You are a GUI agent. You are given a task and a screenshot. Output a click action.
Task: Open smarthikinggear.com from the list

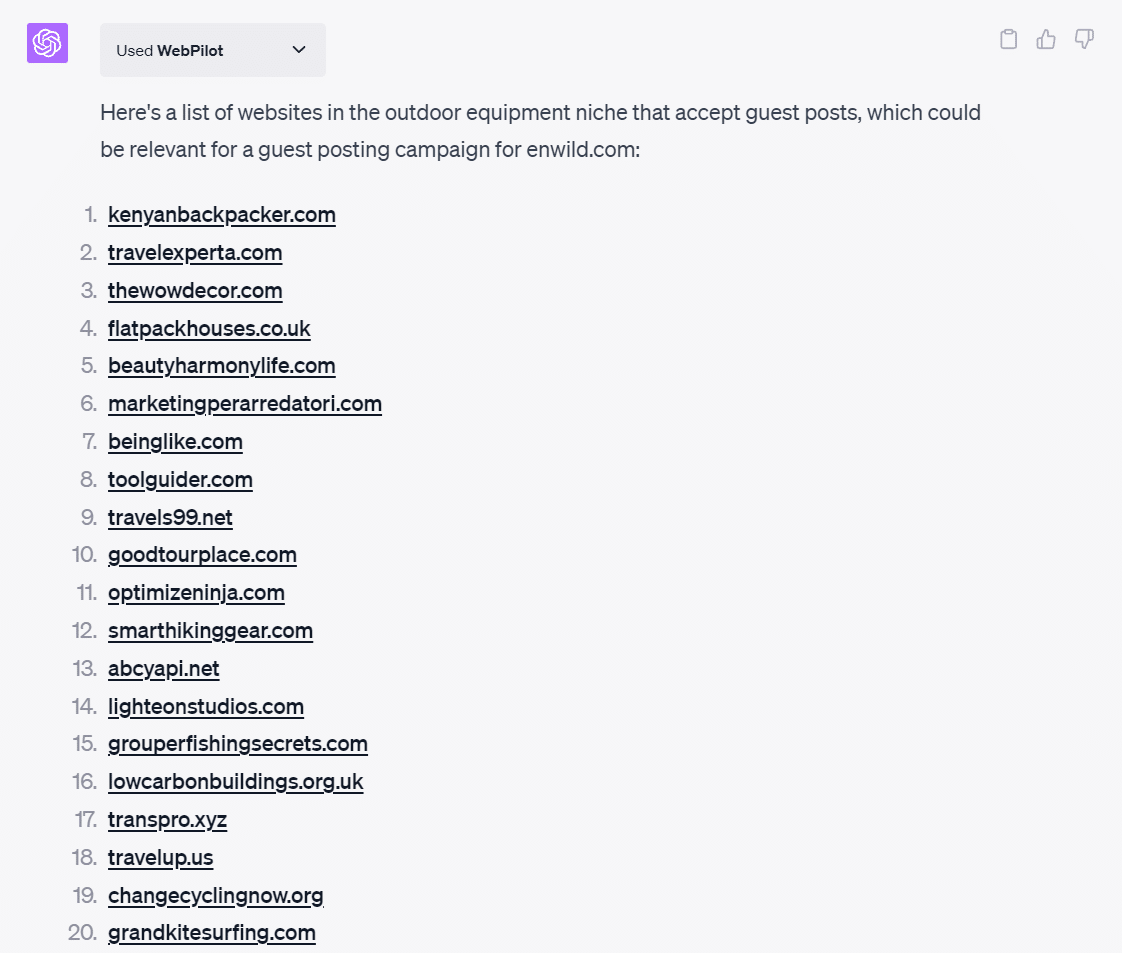(210, 631)
